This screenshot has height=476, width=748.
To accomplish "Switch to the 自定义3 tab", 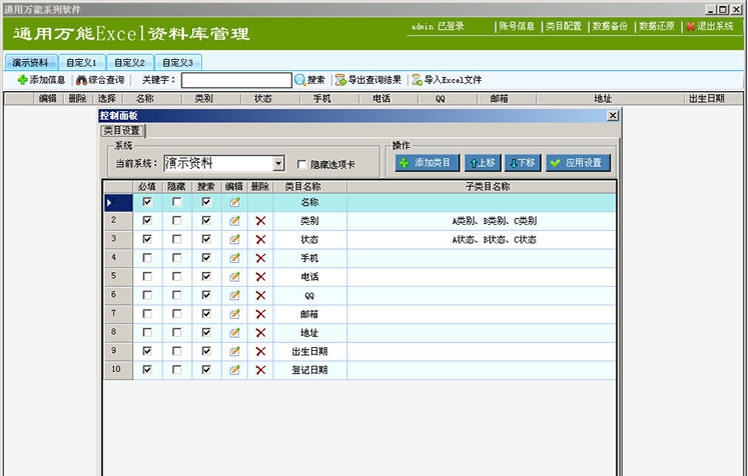I will click(178, 62).
